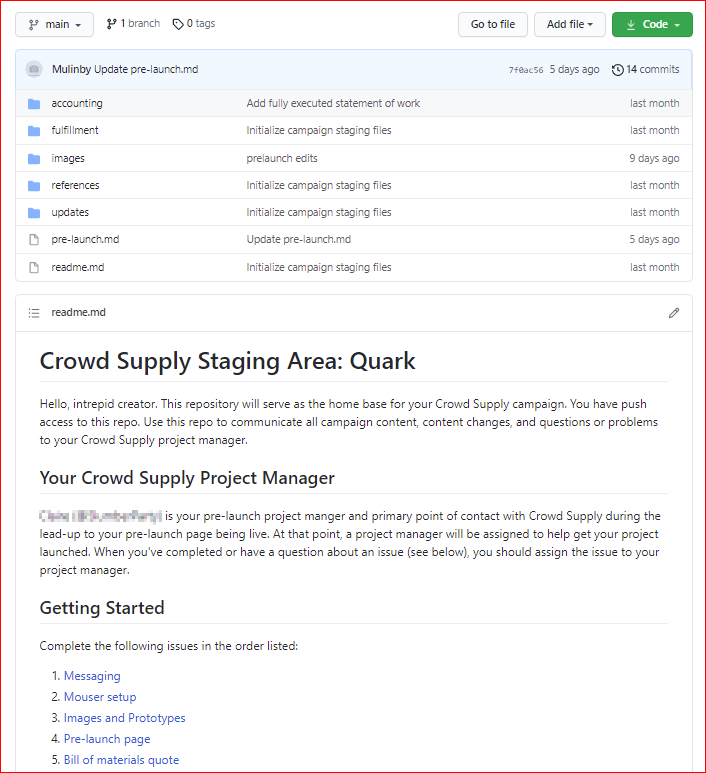Click the Crowd Supply Staging Area: Quark heading

coord(227,361)
